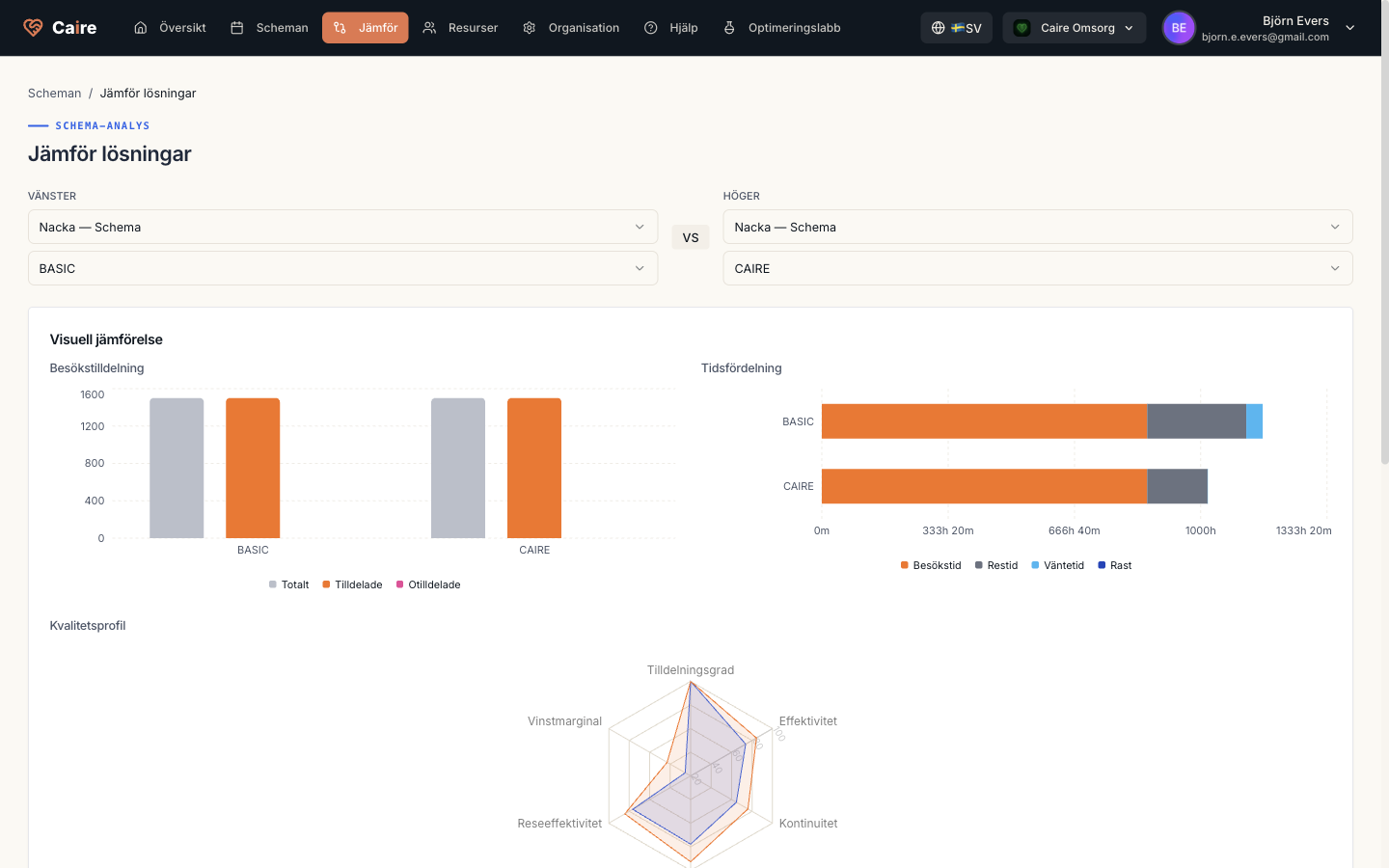The width and height of the screenshot is (1389, 868).
Task: Open the Översikt menu item
Action: pos(170,28)
